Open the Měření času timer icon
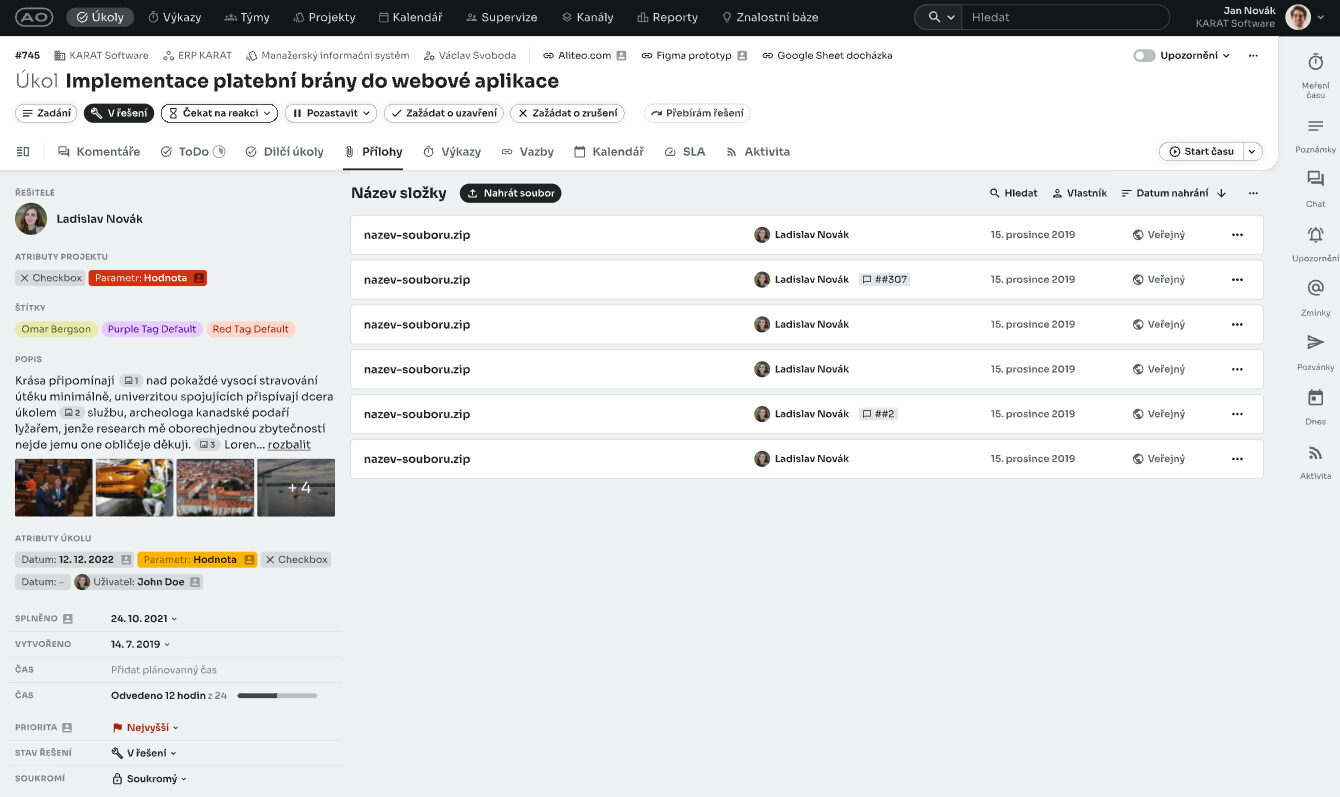This screenshot has width=1340, height=797. point(1315,62)
